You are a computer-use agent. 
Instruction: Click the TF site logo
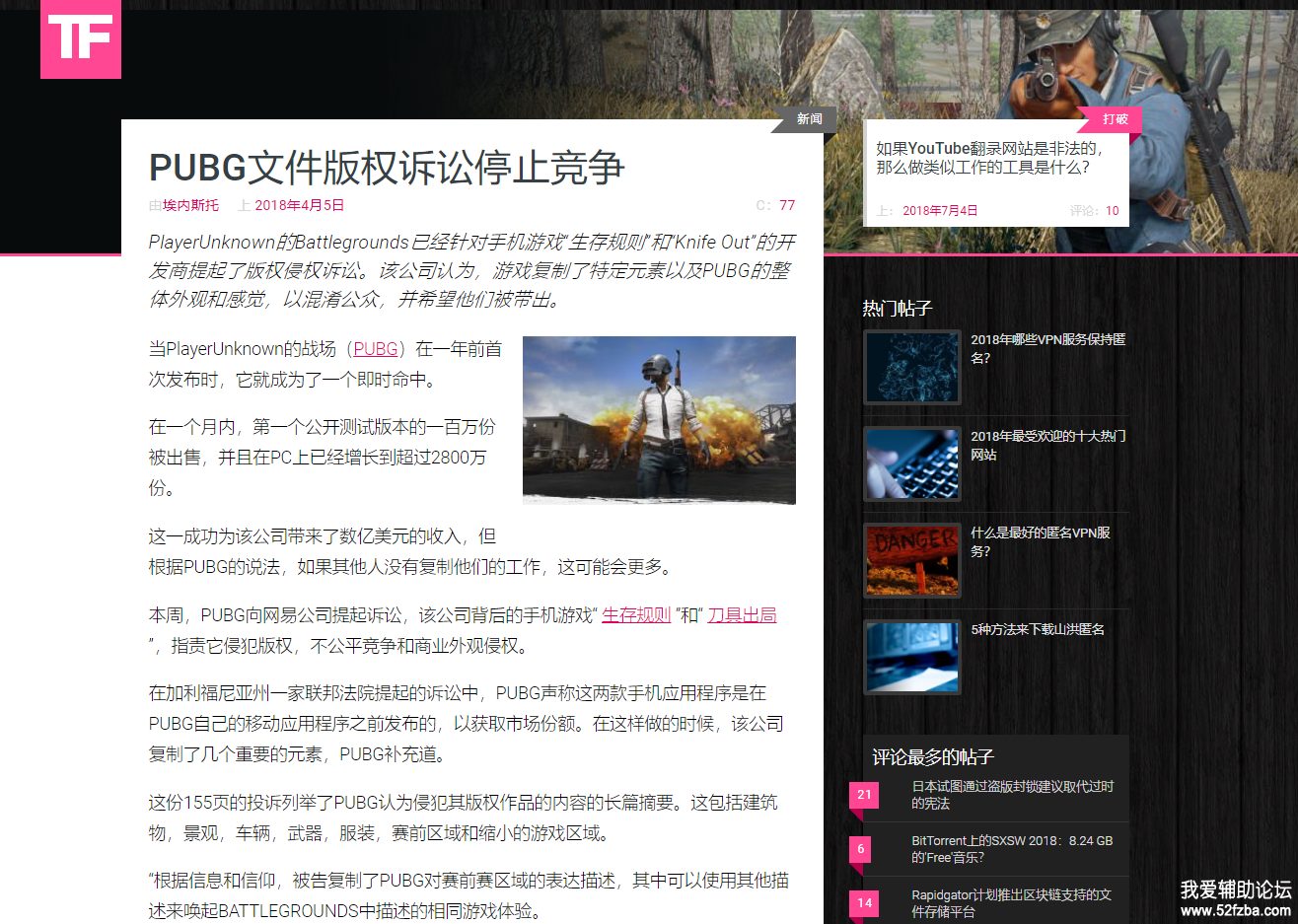pos(81,38)
